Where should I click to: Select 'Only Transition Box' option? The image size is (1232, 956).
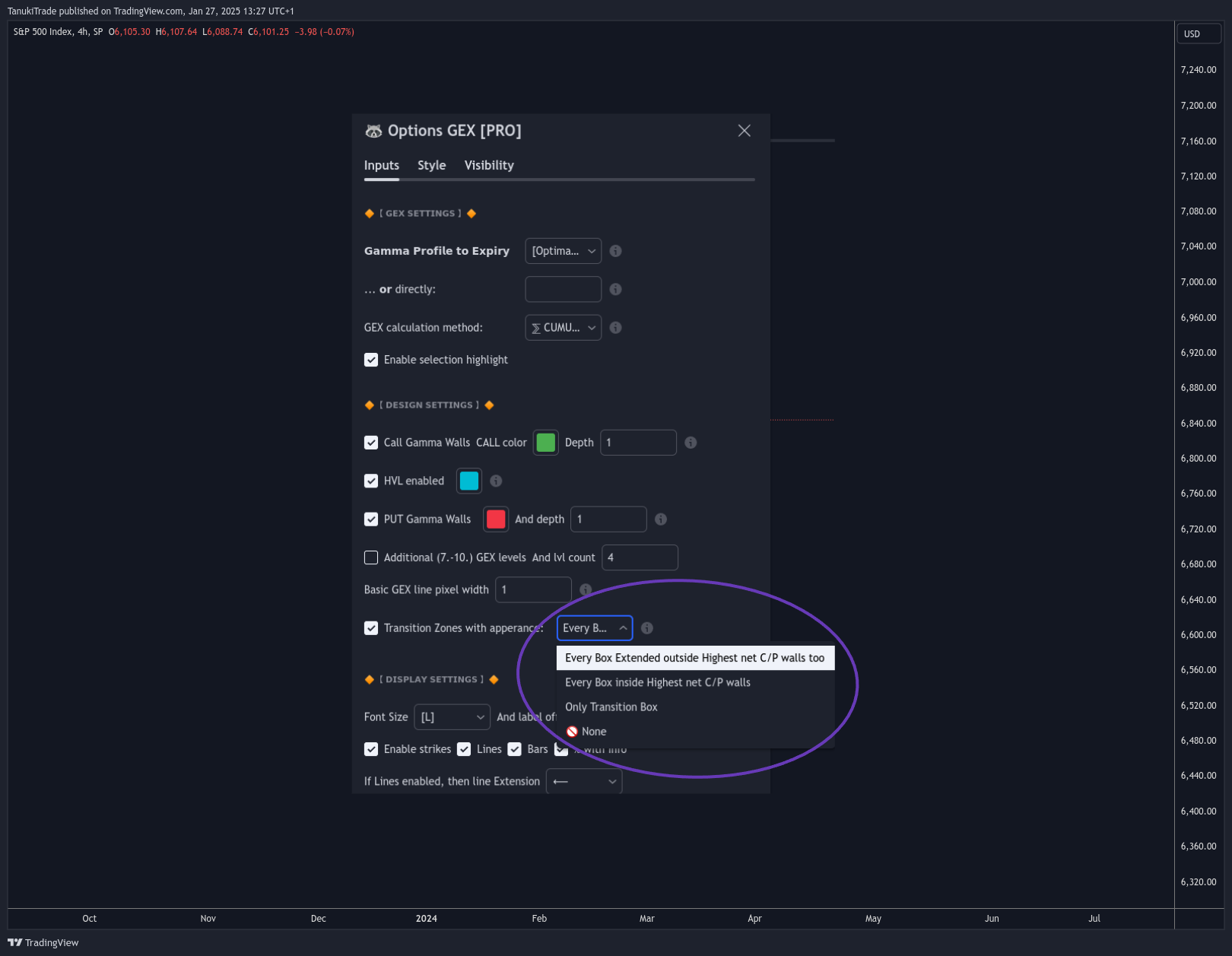pos(695,707)
